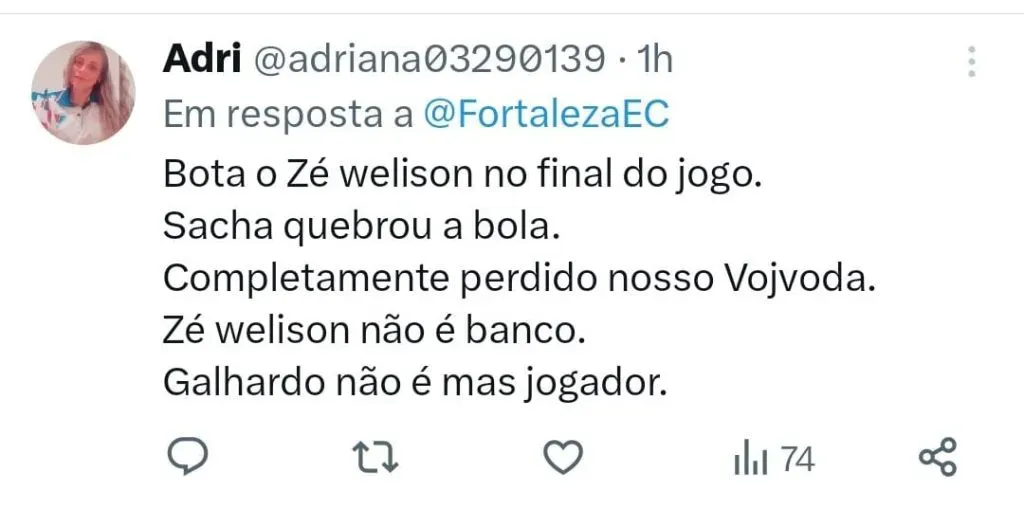
Task: Open the reply speech bubble icon
Action: (x=187, y=456)
